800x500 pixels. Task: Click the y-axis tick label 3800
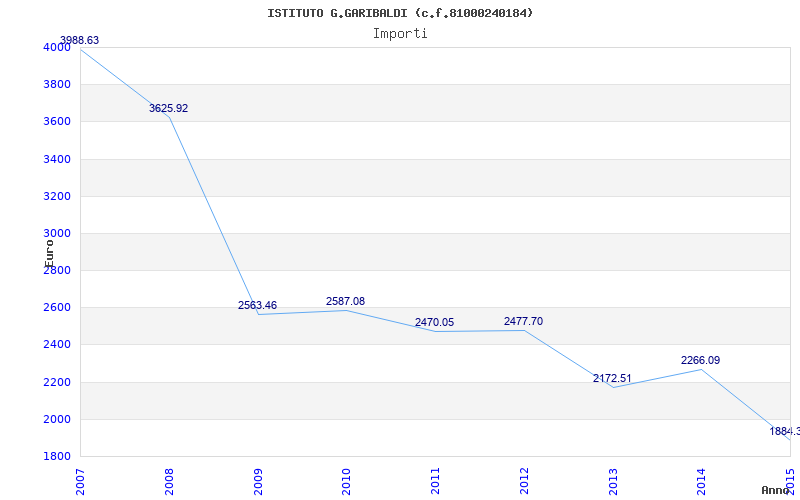(57, 84)
